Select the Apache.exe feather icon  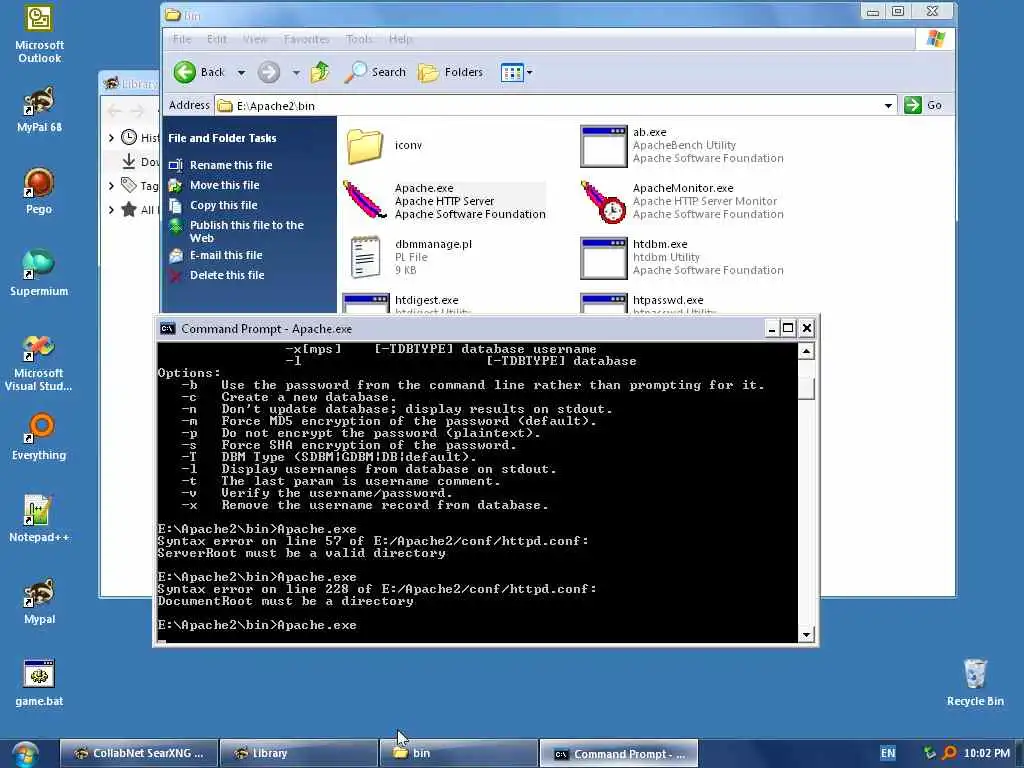click(x=365, y=200)
